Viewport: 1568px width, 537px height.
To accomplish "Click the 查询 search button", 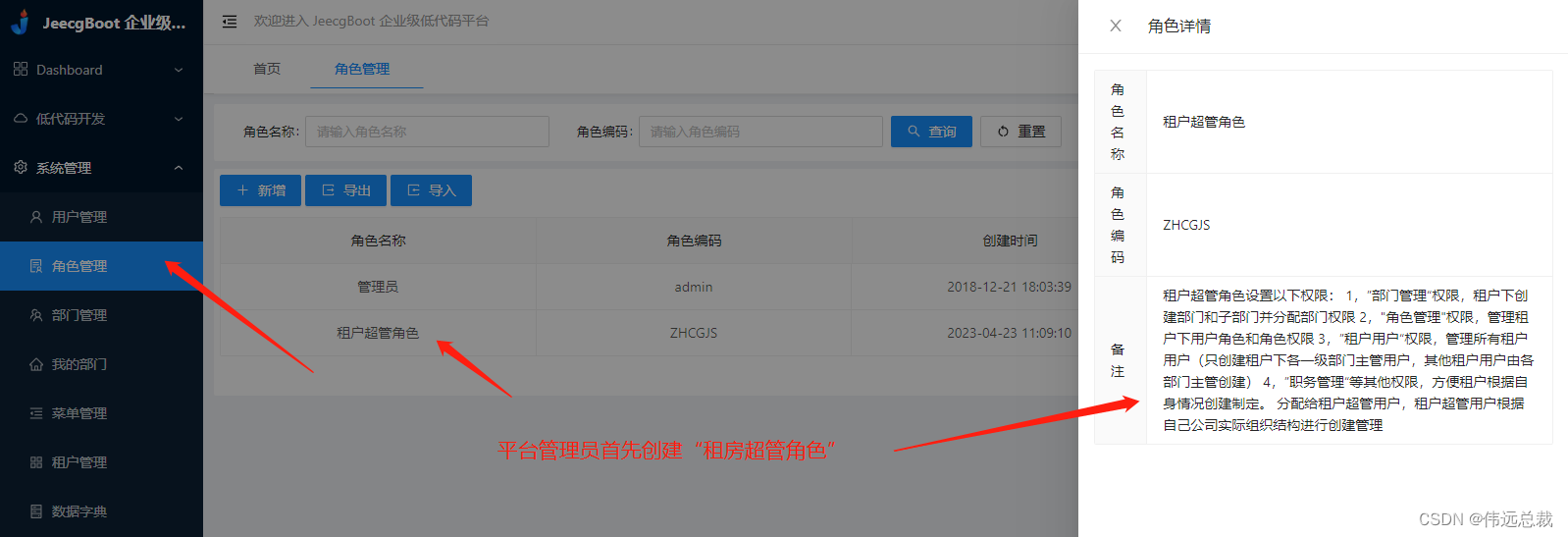I will click(x=931, y=132).
